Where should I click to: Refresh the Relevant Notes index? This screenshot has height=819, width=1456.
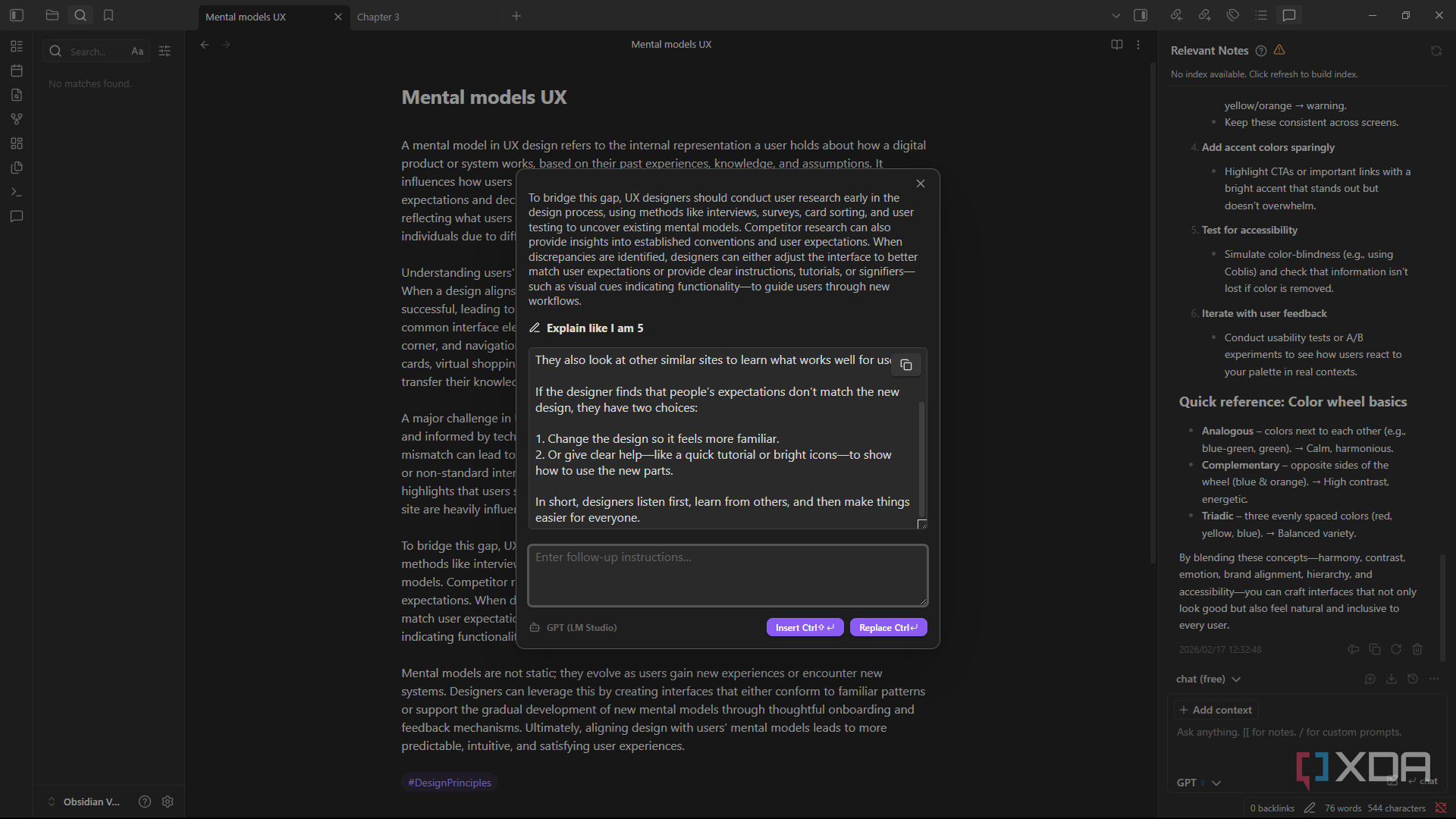(x=1436, y=51)
